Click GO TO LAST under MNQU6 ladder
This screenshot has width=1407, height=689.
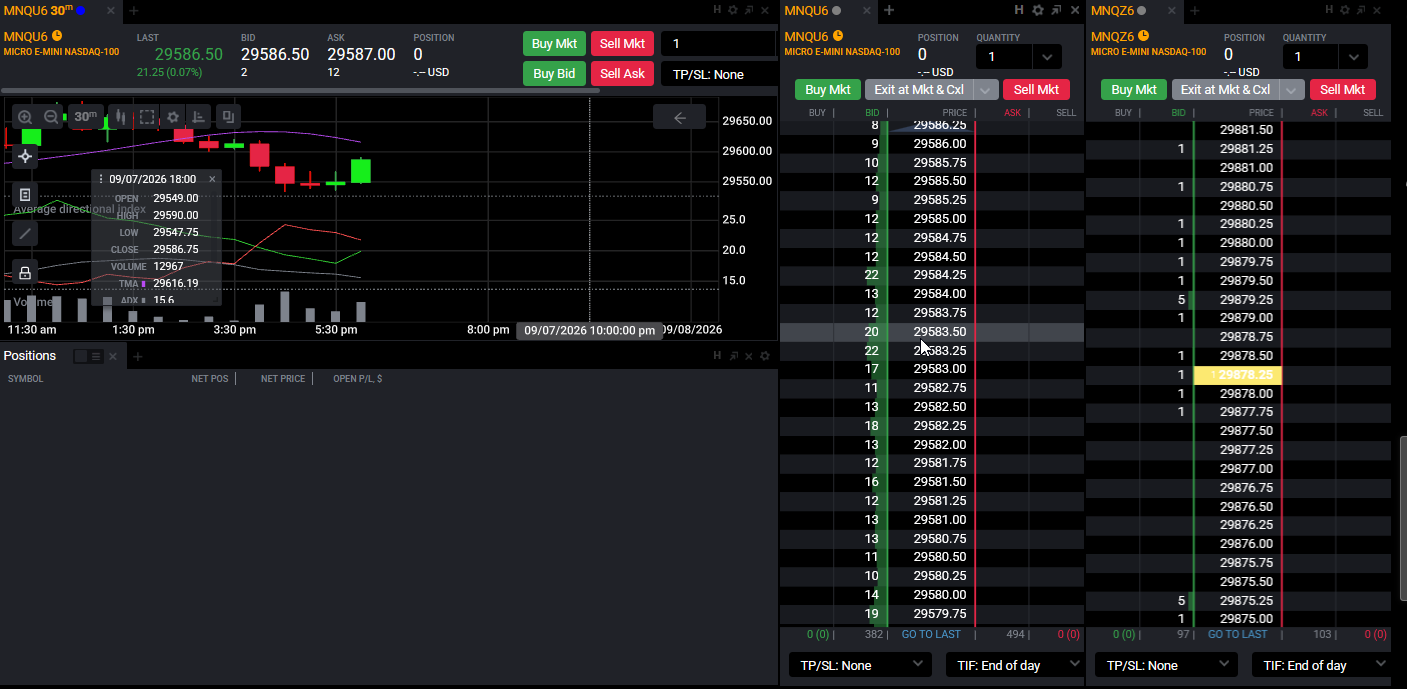(931, 634)
